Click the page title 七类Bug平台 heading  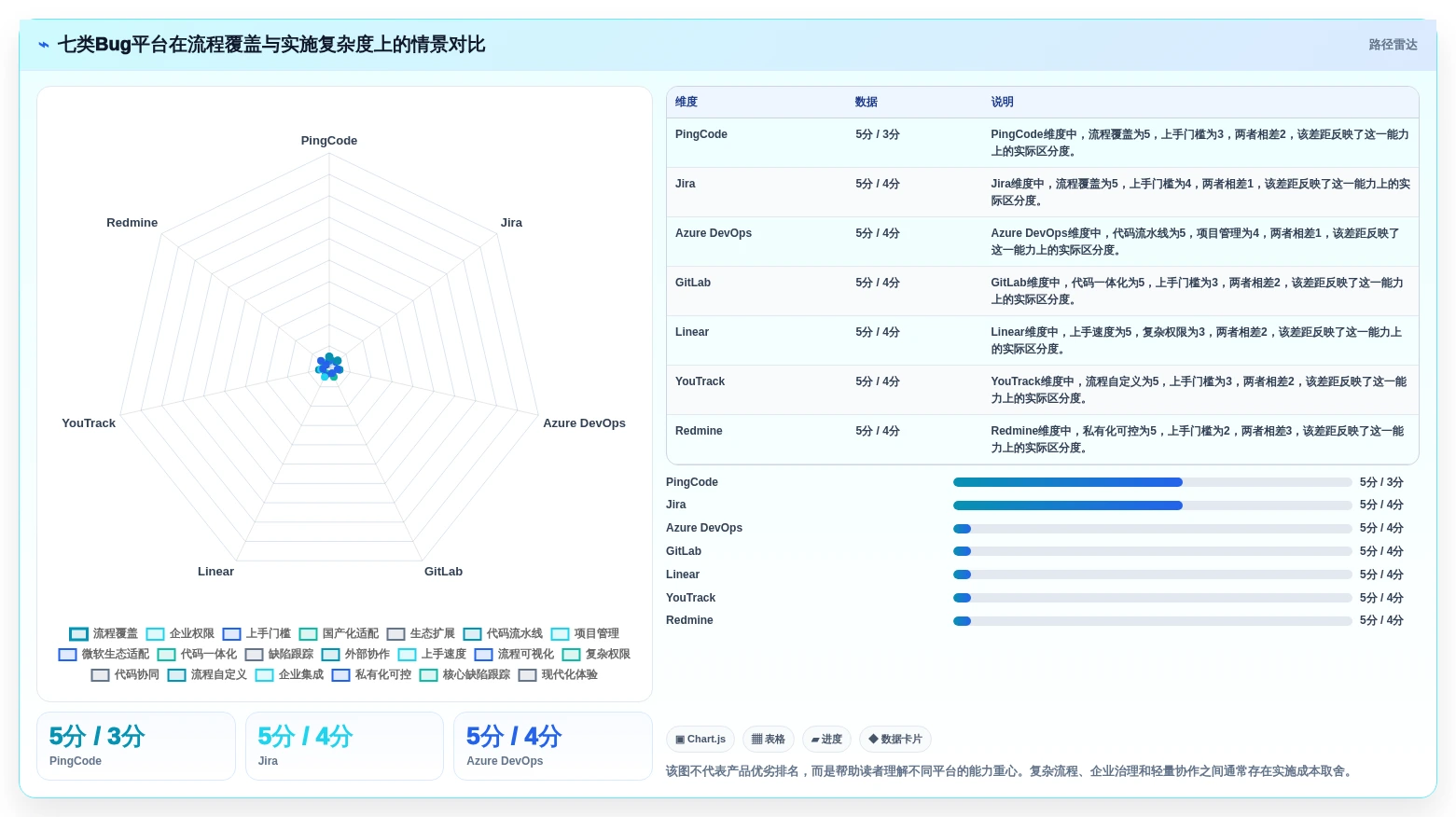[x=271, y=45]
